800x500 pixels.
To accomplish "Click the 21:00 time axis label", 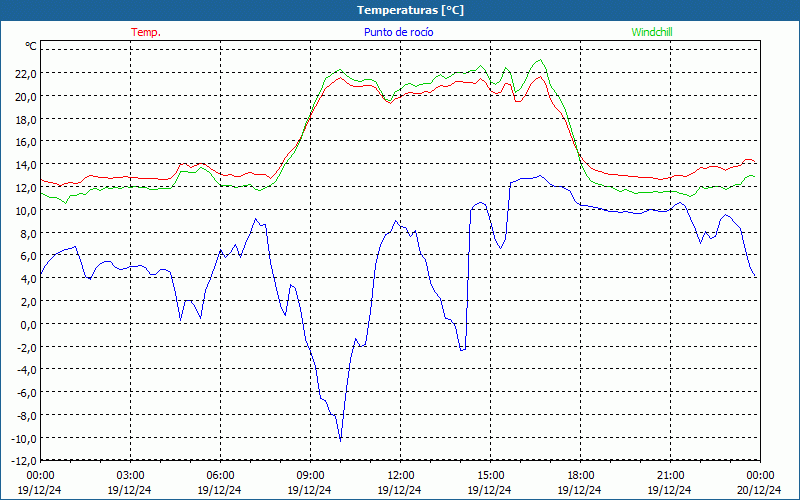I will pos(670,475).
